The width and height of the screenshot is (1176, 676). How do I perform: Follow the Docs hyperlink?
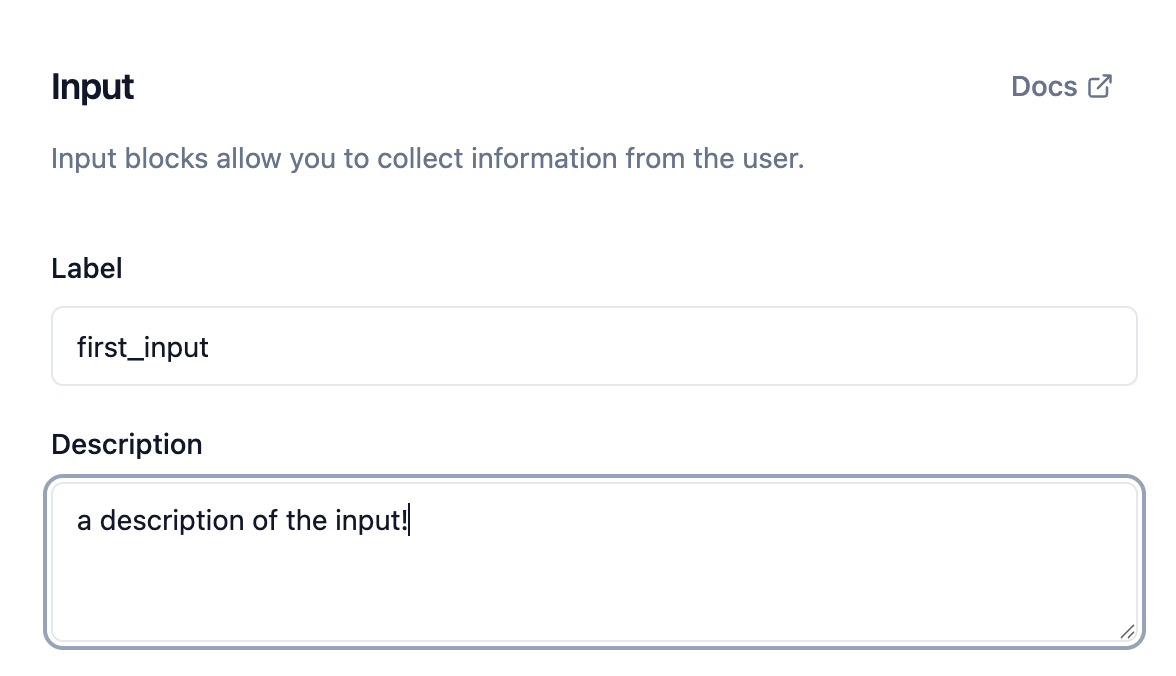[x=1047, y=86]
